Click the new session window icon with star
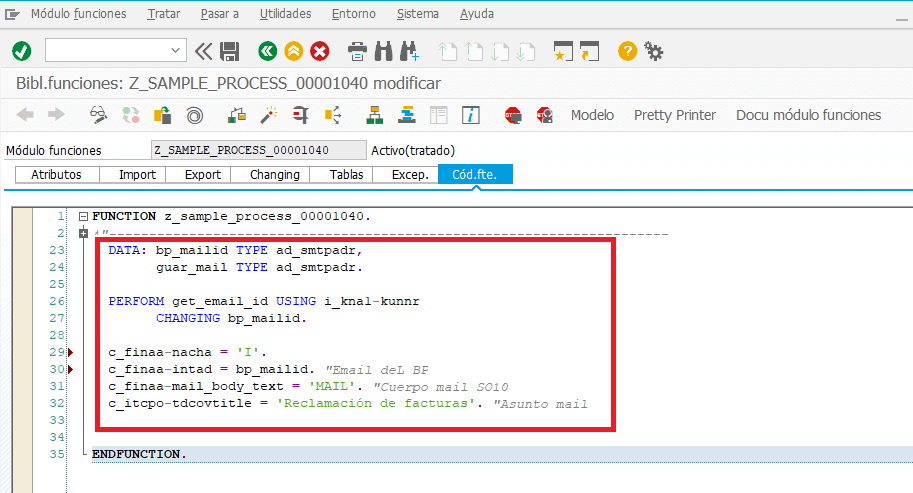913x493 pixels. click(x=563, y=51)
